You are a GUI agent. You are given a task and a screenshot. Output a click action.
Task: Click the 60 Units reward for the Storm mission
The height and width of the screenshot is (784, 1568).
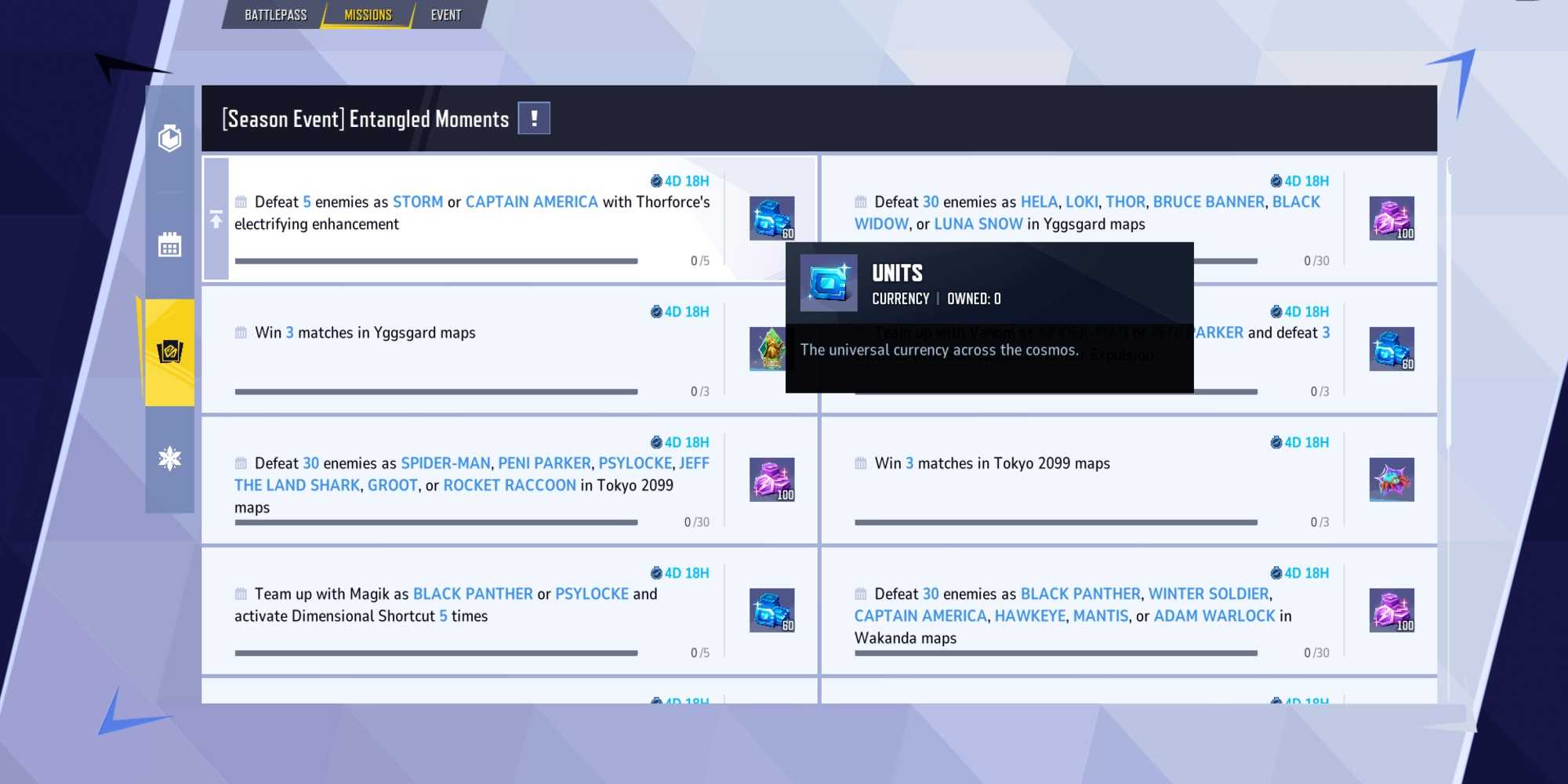click(x=772, y=218)
